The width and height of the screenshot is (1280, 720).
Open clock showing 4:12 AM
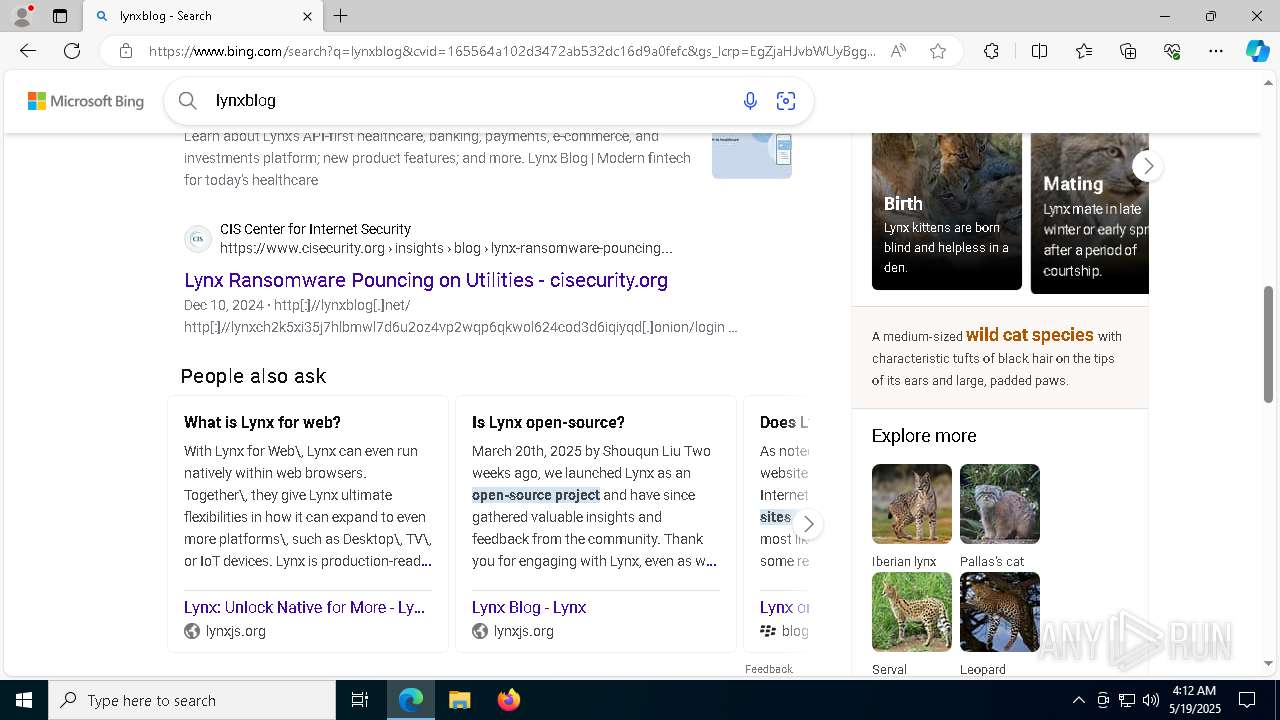[x=1195, y=700]
